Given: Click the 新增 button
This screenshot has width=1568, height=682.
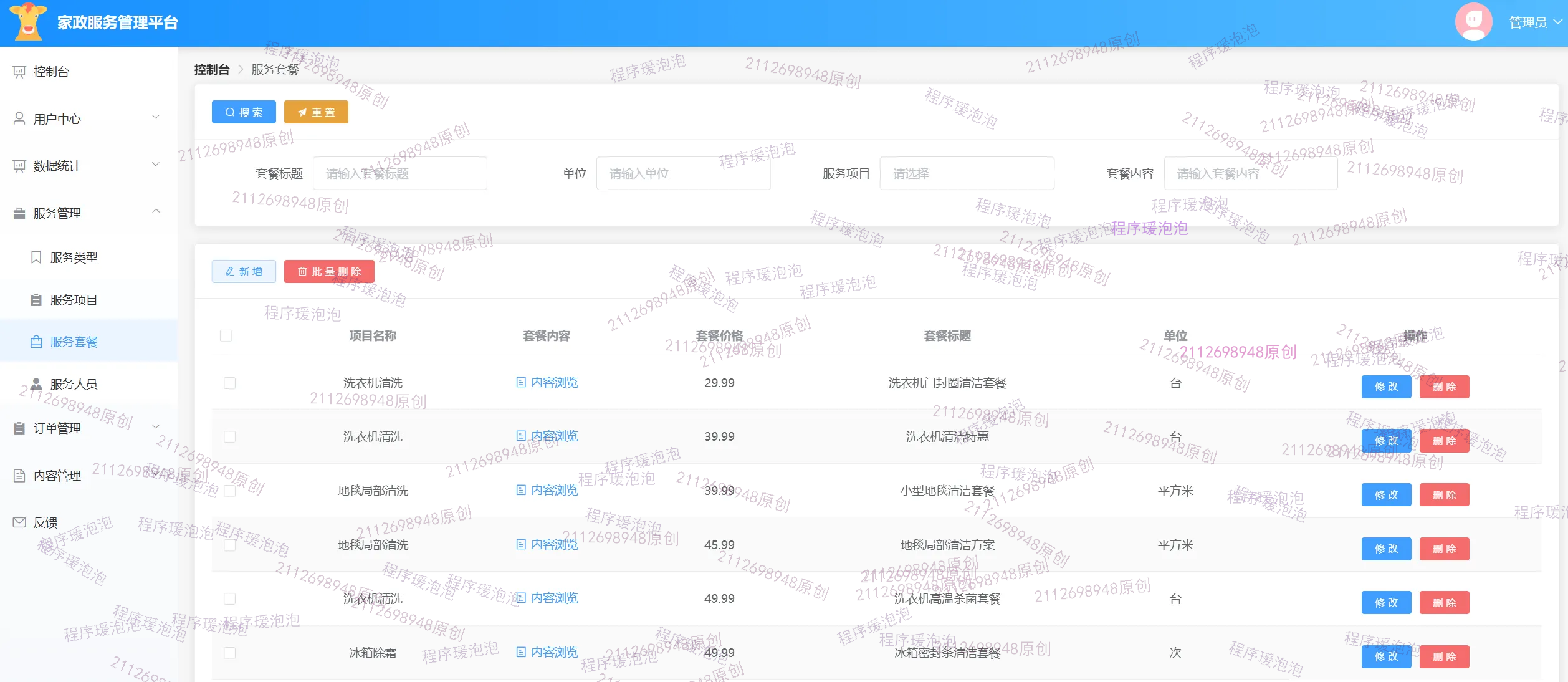Looking at the screenshot, I should pyautogui.click(x=244, y=272).
